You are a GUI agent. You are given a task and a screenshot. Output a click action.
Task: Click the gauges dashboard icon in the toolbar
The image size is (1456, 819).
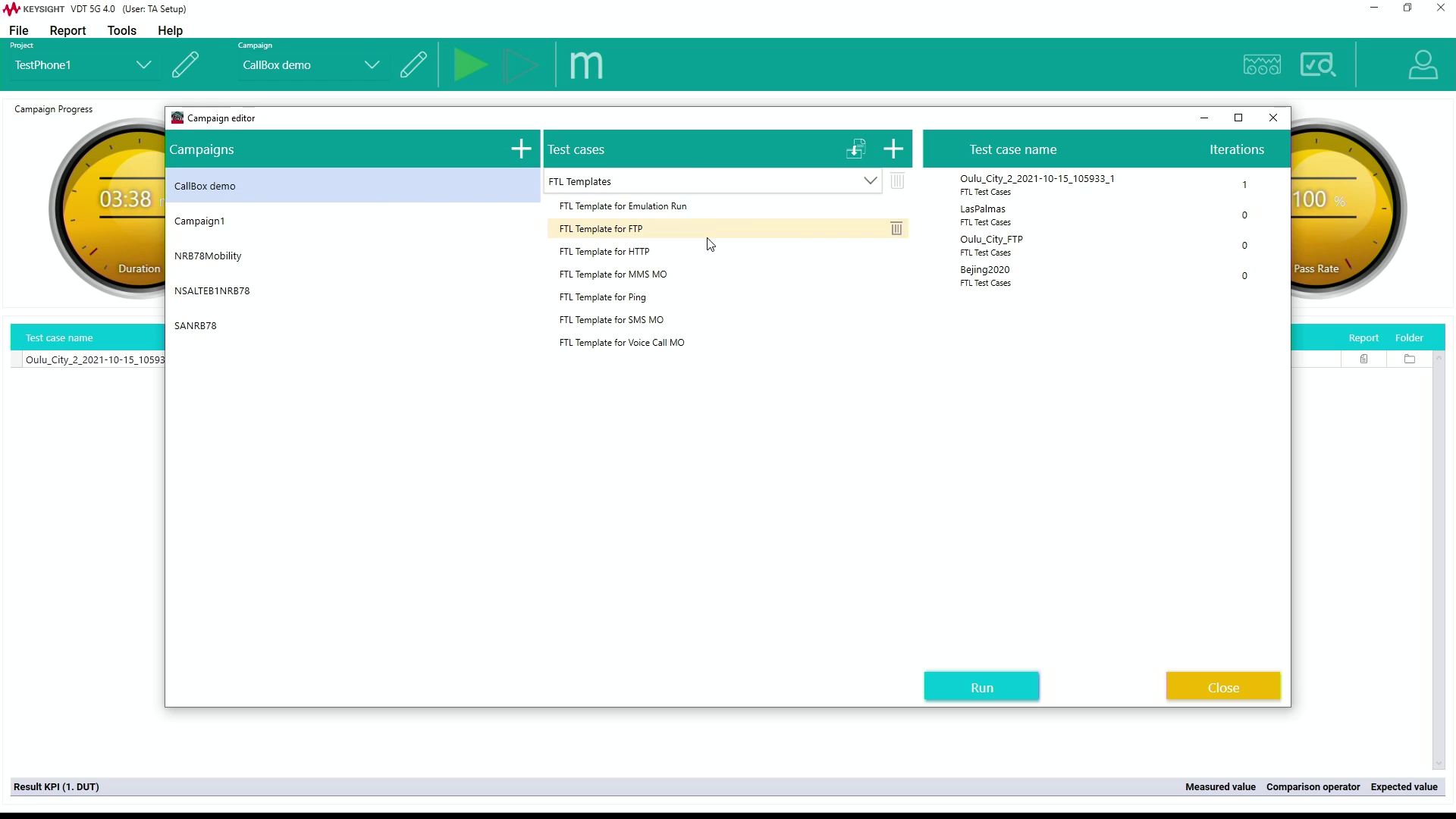(1262, 65)
